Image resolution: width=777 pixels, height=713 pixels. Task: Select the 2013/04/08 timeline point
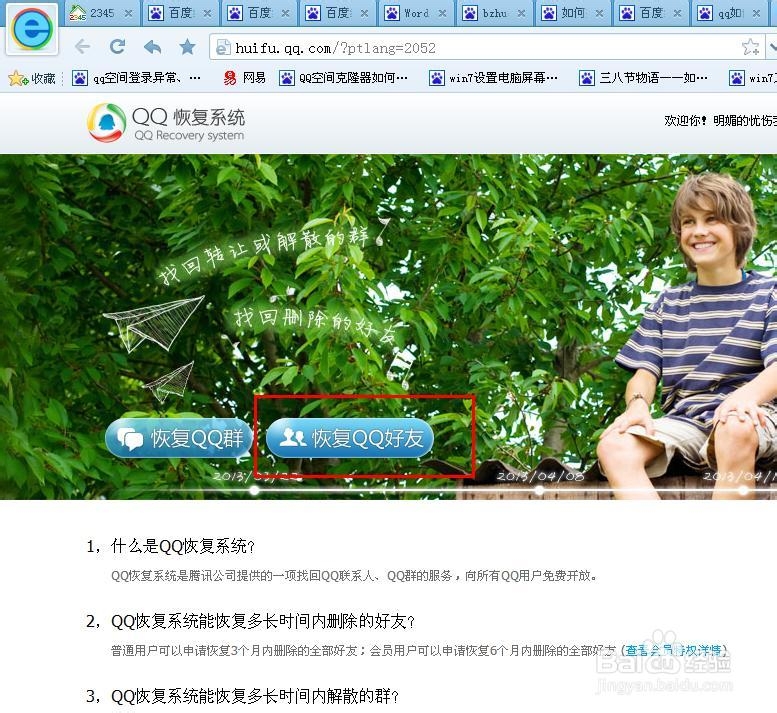539,490
